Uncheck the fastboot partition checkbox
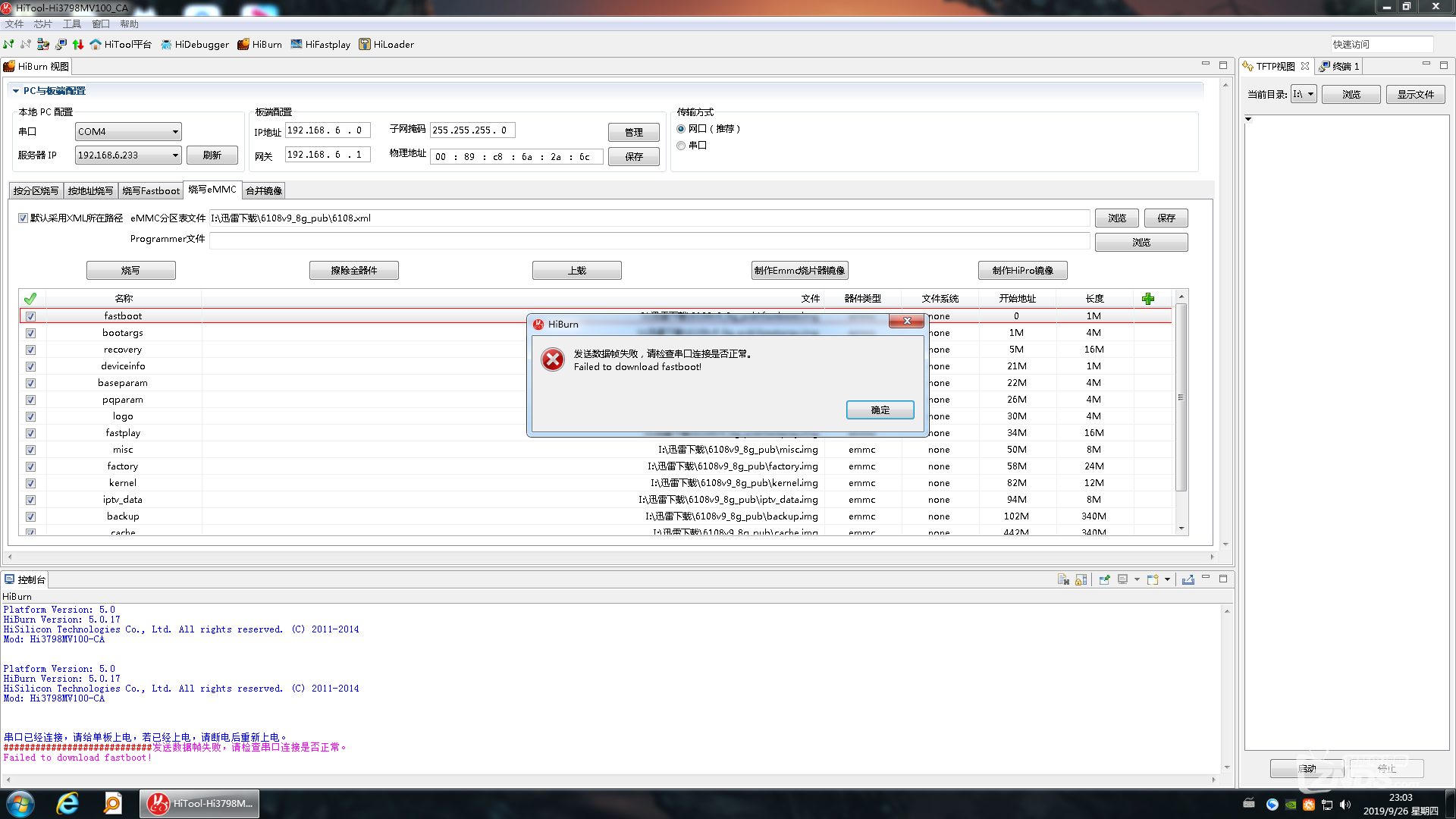Screen dimensions: 1456x819 point(30,316)
